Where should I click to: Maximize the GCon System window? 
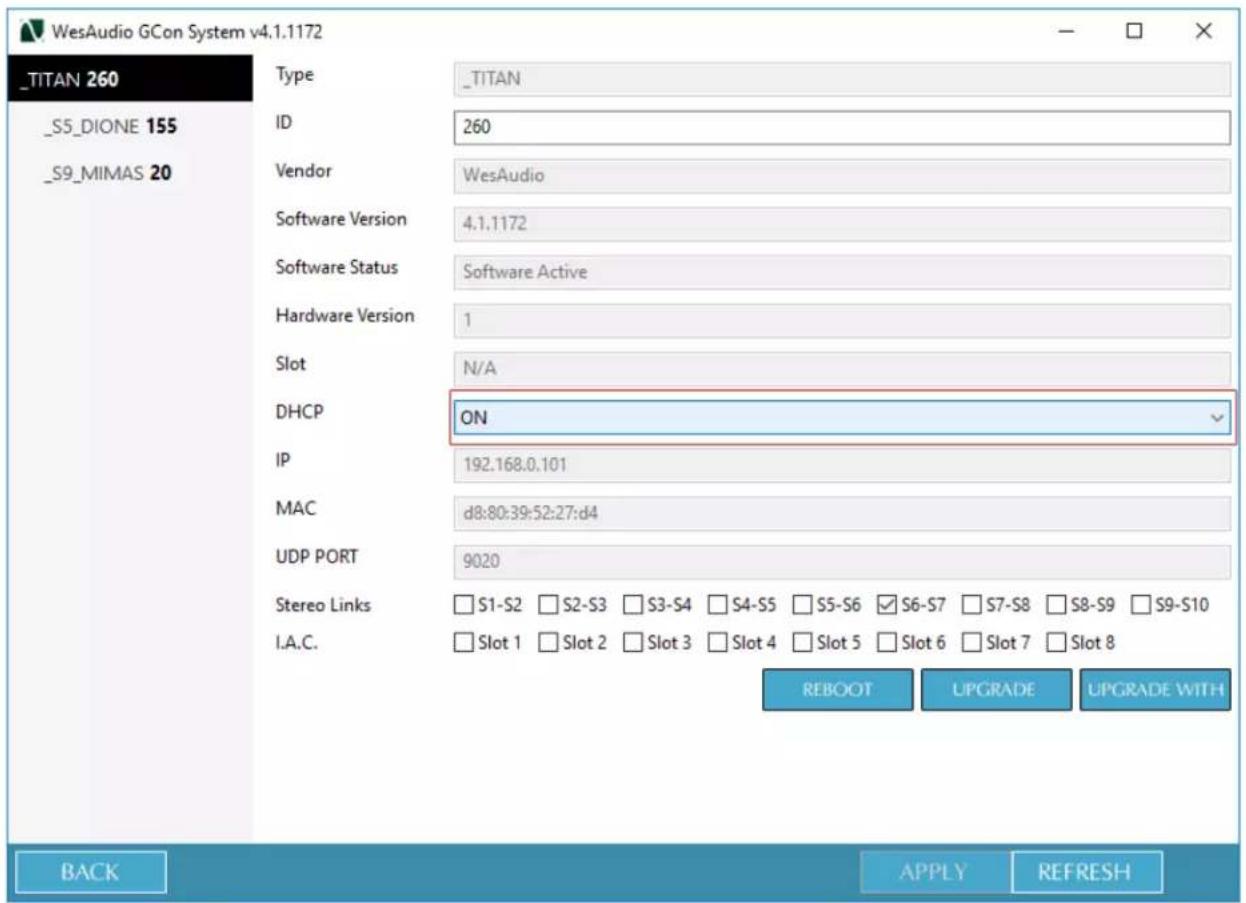coord(1134,31)
